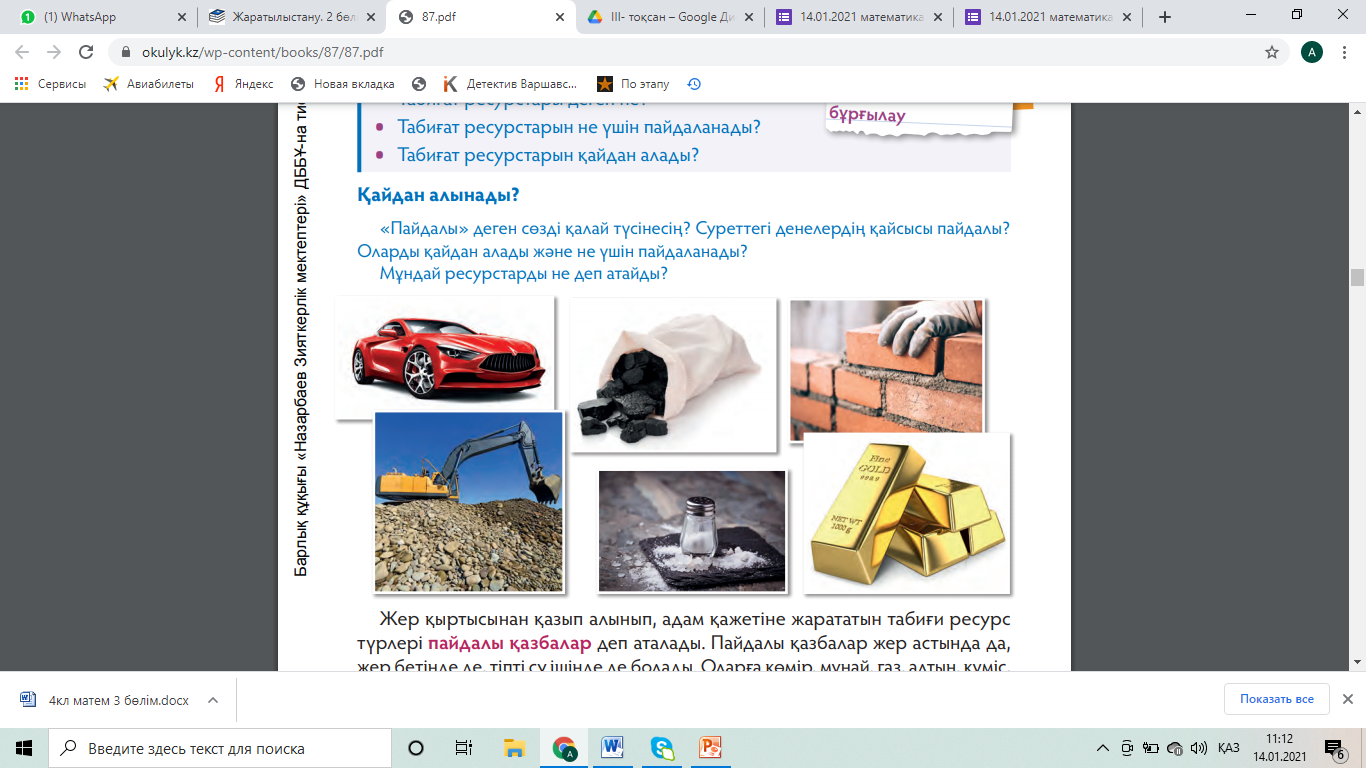Switch to Chrome on the taskbar
The width and height of the screenshot is (1366, 768).
(x=564, y=748)
